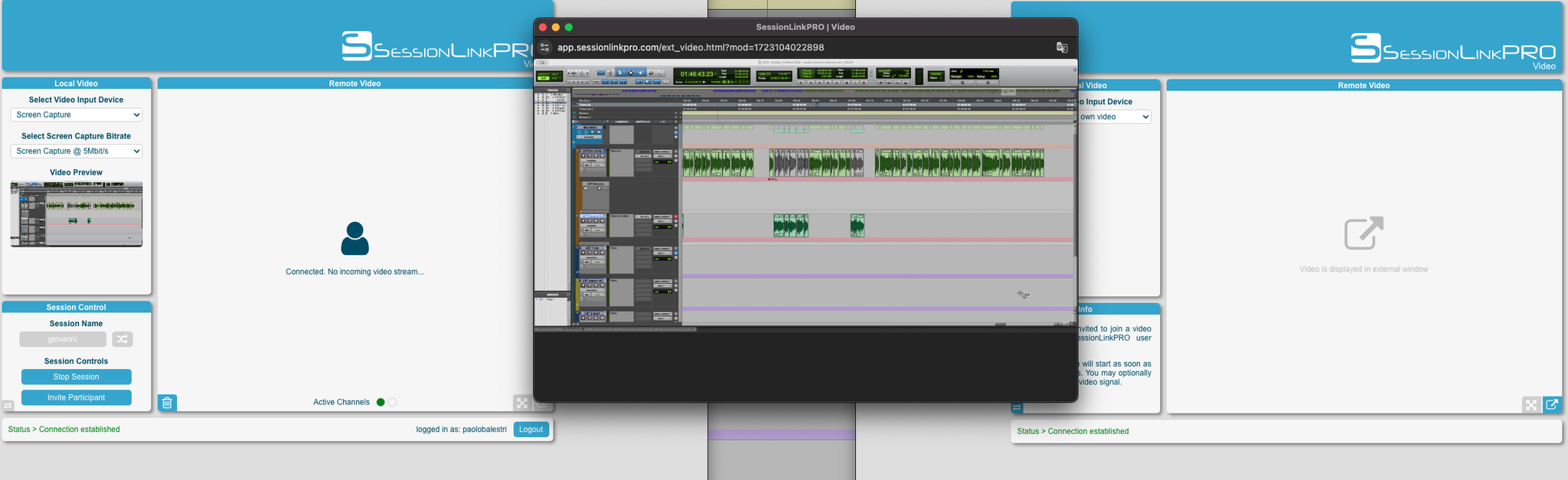Image resolution: width=1568 pixels, height=480 pixels.
Task: Open site settings icon in the address bar
Action: click(545, 47)
